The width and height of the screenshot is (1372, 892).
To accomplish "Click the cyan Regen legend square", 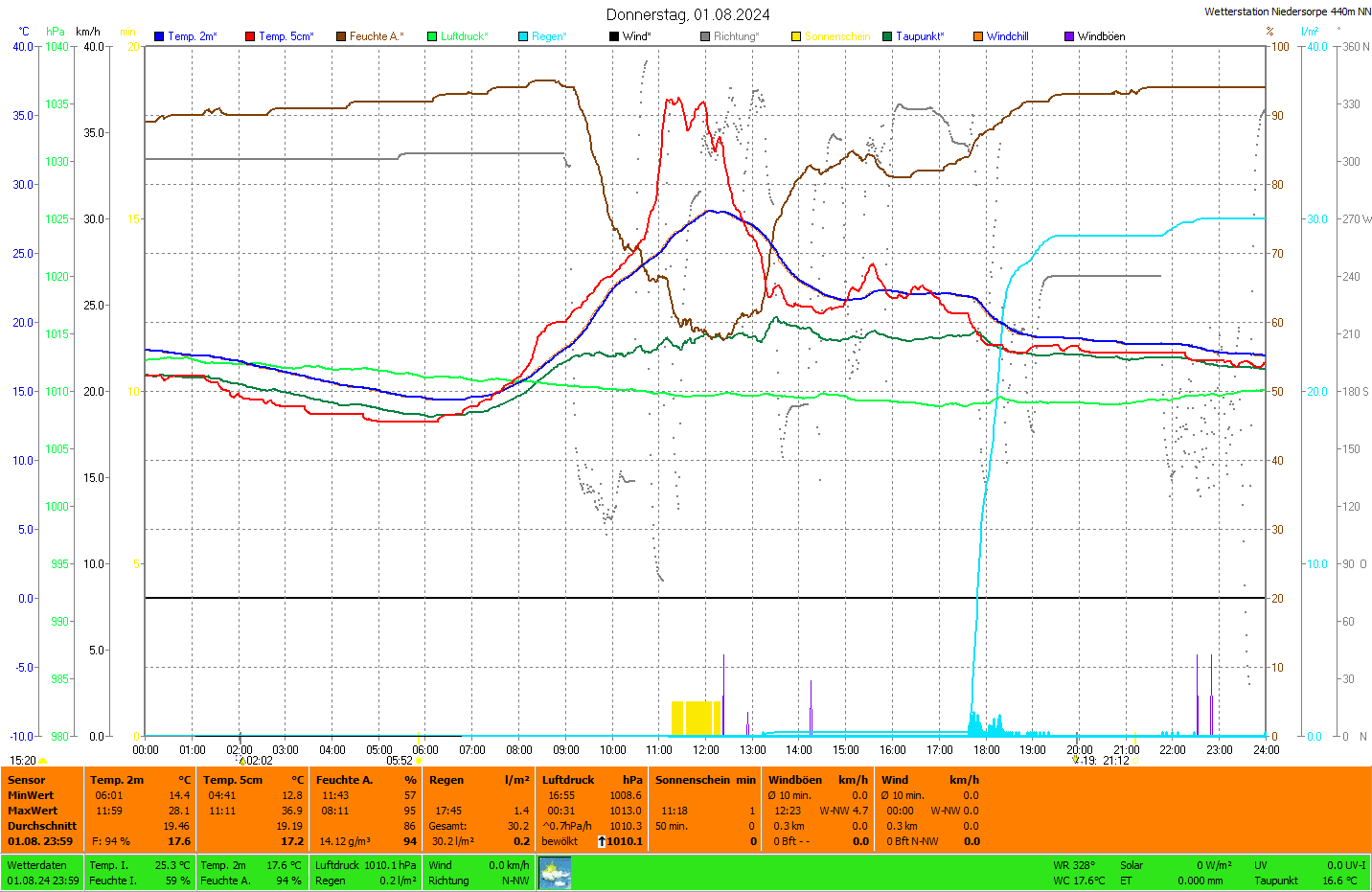I will pyautogui.click(x=523, y=36).
